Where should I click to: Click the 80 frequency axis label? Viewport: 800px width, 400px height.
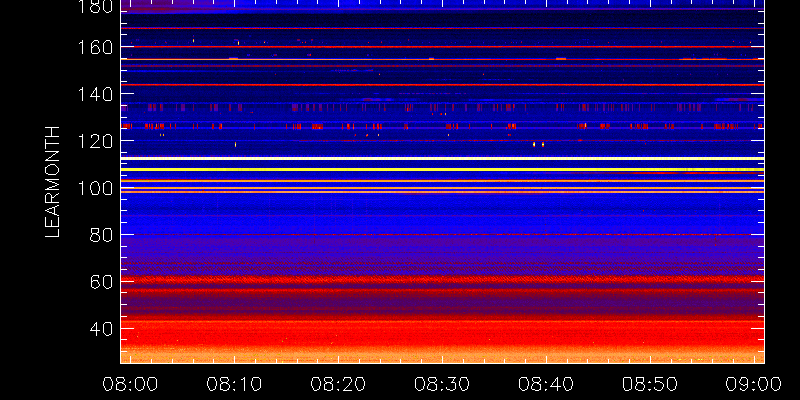(x=102, y=236)
